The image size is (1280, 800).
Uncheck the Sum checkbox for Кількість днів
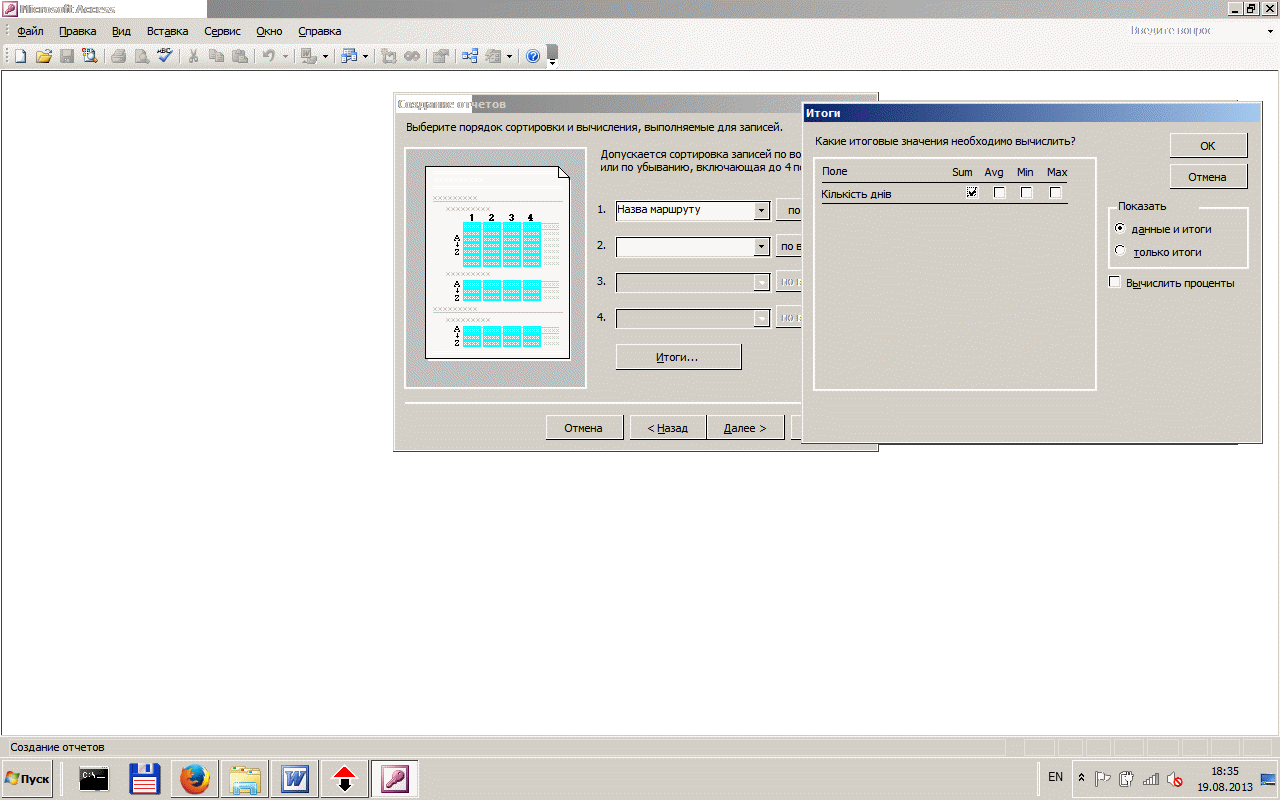pyautogui.click(x=971, y=193)
